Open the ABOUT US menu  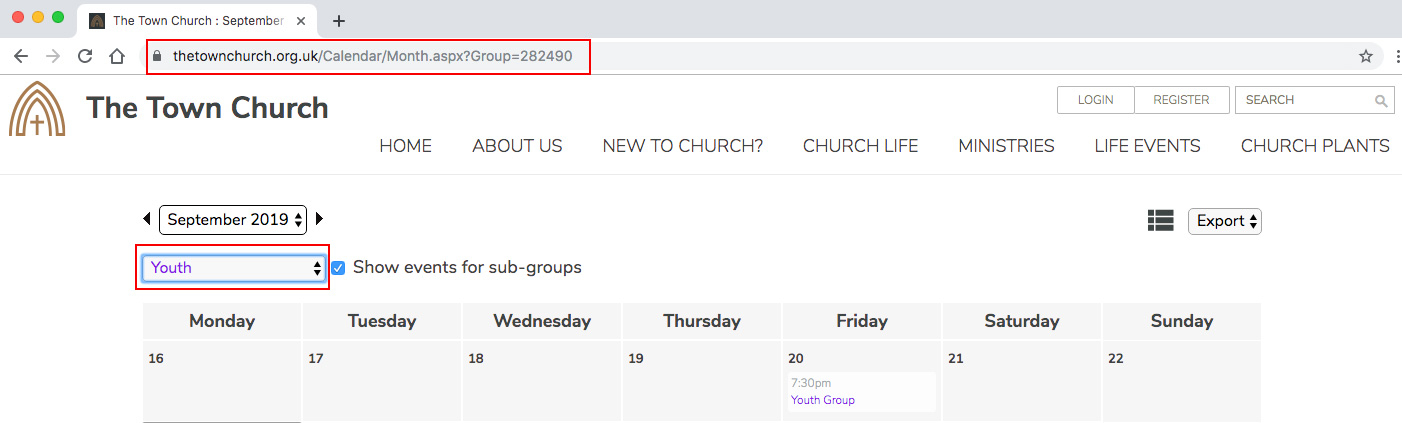(x=517, y=146)
